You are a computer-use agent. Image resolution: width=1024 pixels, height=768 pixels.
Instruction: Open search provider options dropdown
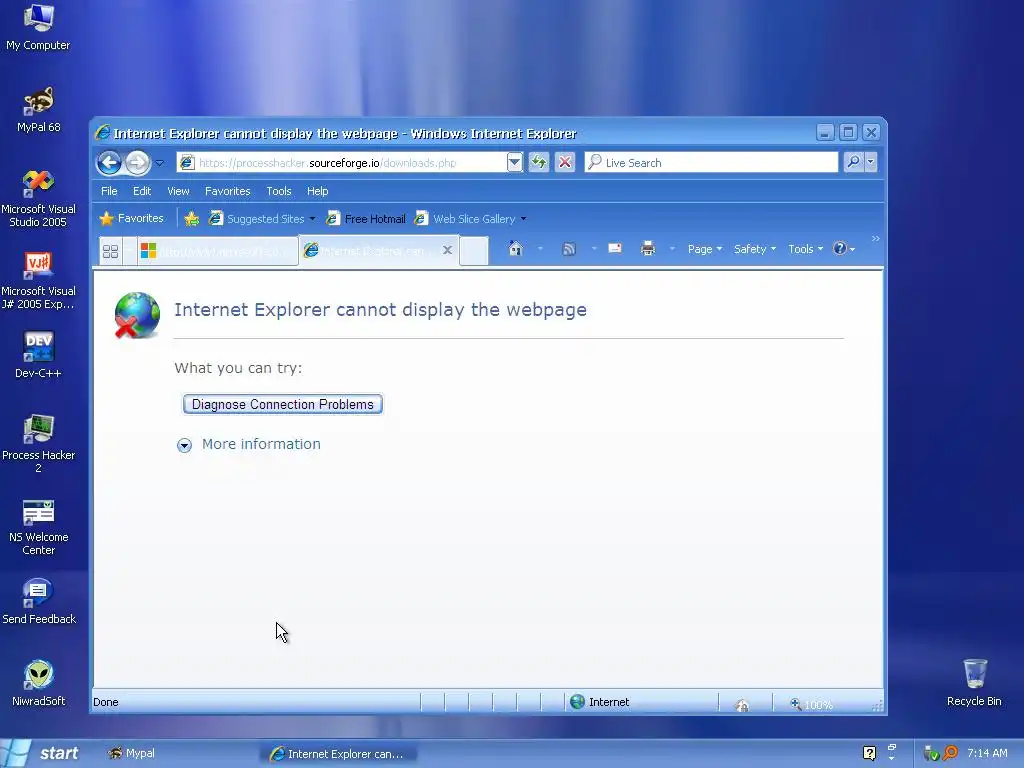click(x=871, y=162)
